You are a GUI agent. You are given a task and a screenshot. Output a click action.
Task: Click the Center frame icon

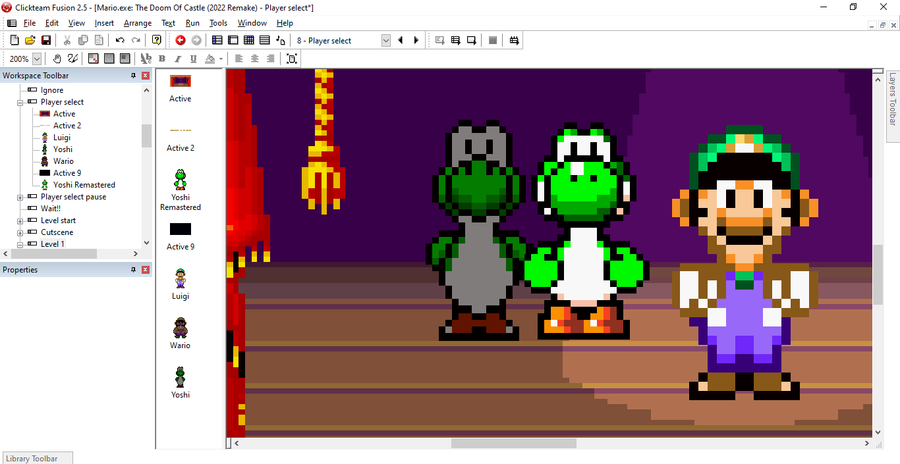292,59
